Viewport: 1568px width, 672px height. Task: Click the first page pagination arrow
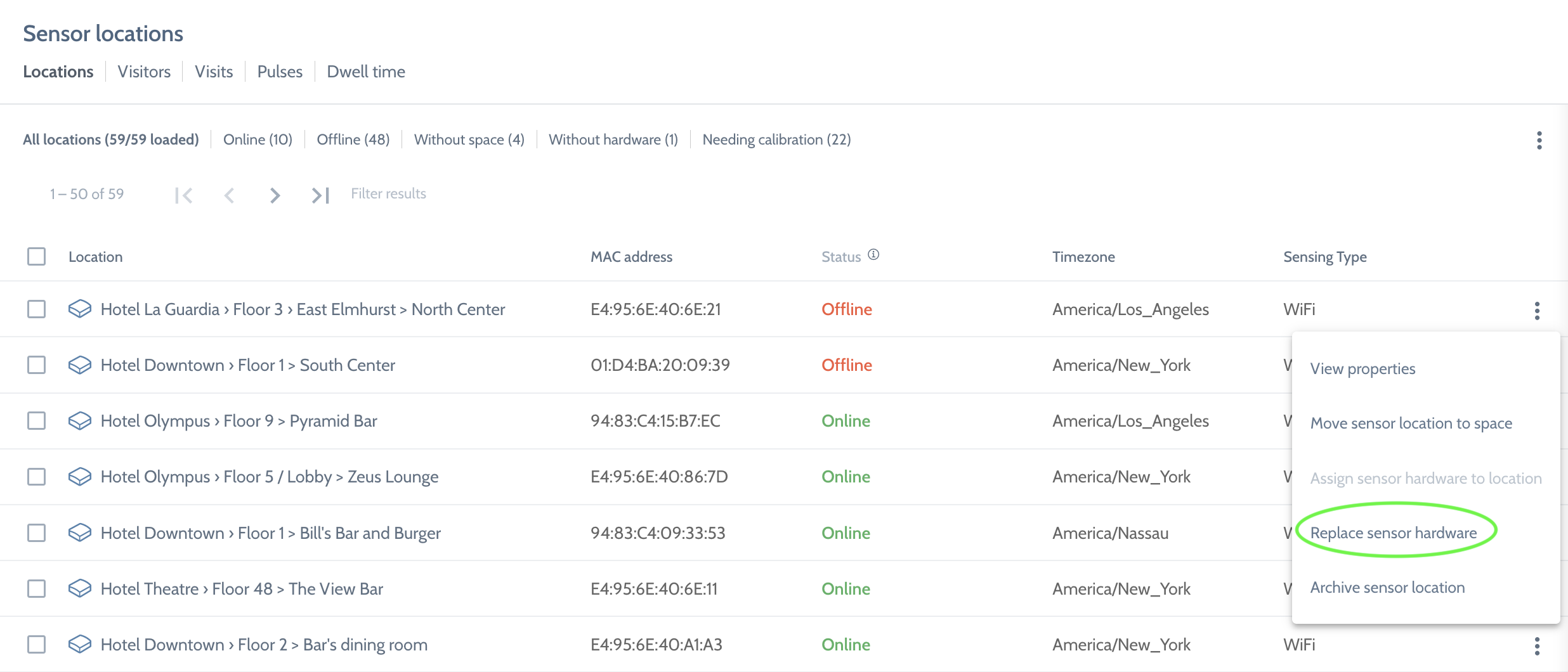pos(183,195)
